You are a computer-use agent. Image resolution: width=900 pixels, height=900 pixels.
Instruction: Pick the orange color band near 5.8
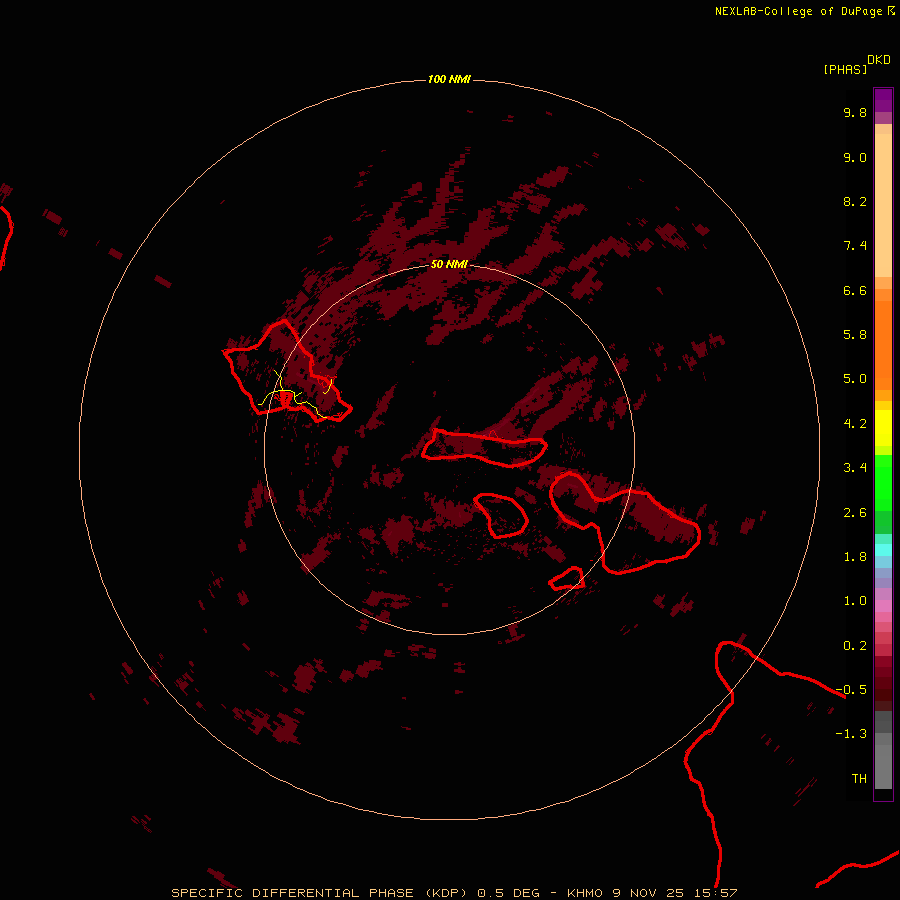[x=883, y=335]
